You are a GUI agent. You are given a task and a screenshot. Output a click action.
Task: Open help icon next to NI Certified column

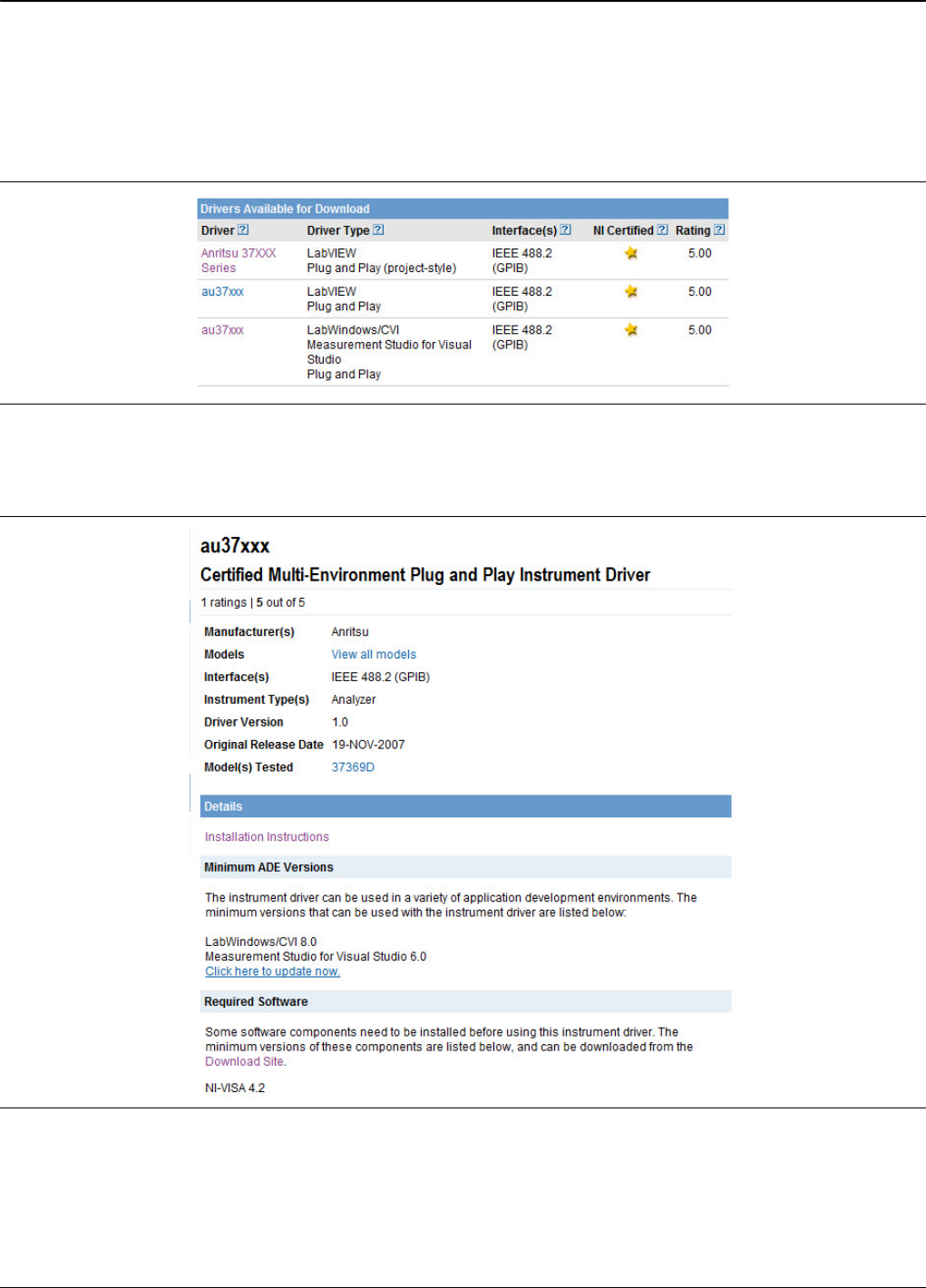click(x=662, y=230)
